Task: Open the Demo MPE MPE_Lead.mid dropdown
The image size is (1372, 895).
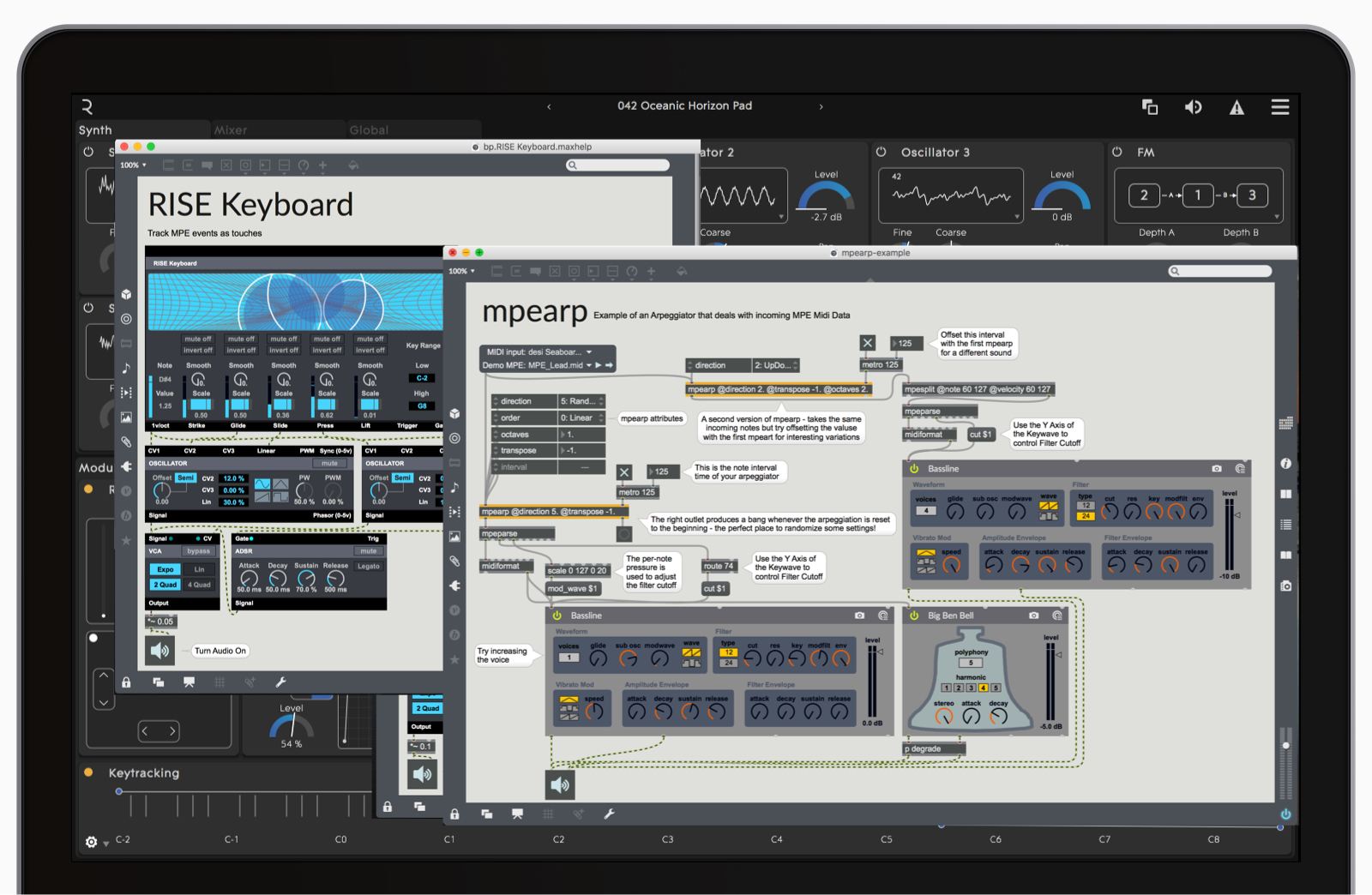Action: [537, 365]
